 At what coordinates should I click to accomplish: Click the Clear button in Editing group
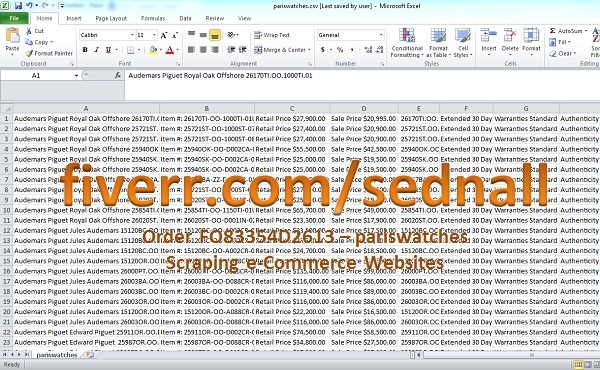point(562,54)
